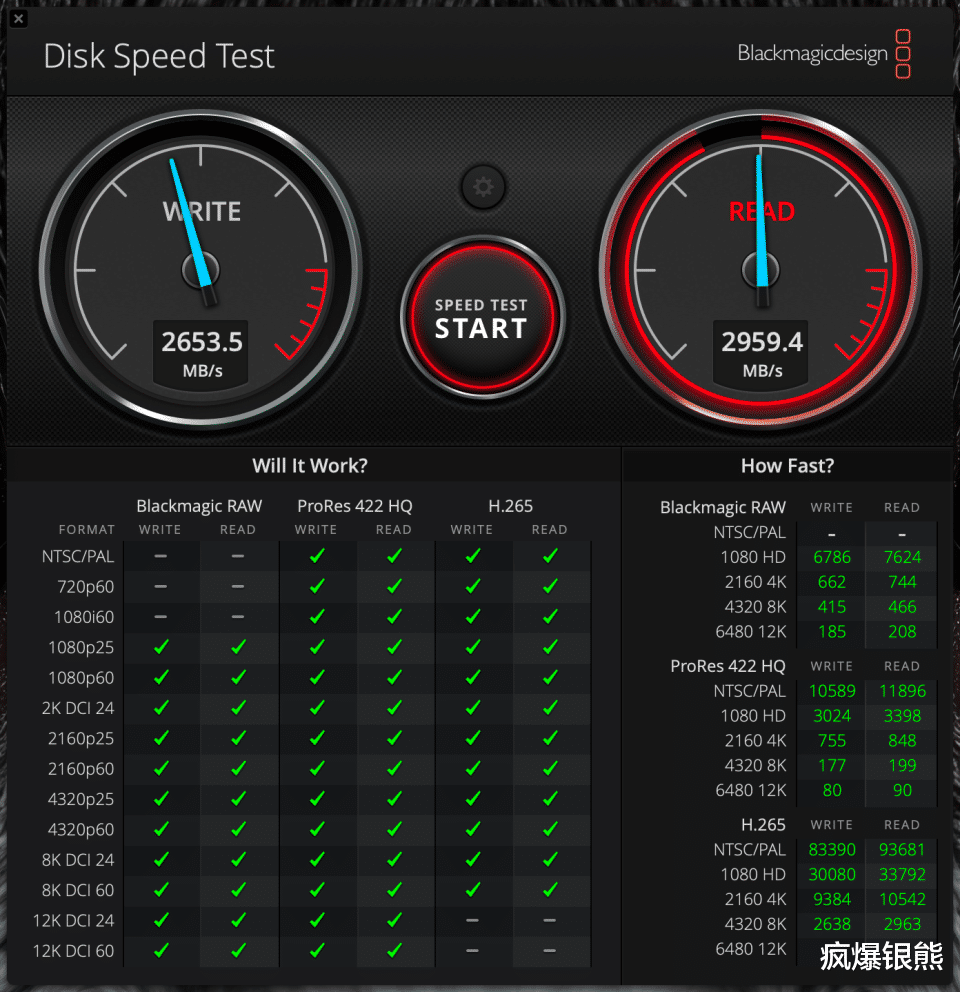This screenshot has height=992, width=960.
Task: Click the Will It Work? heading
Action: [309, 466]
